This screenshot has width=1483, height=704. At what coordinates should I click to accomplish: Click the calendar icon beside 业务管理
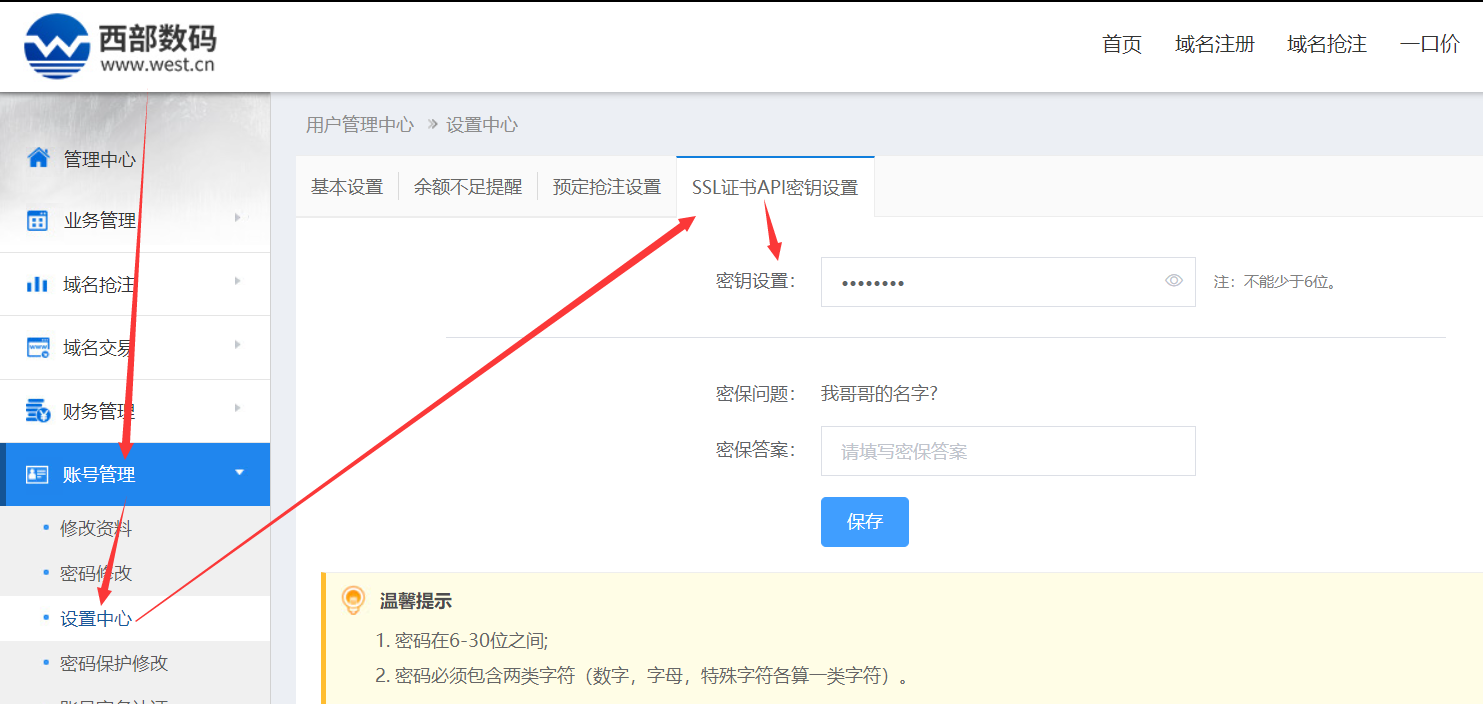click(x=38, y=221)
